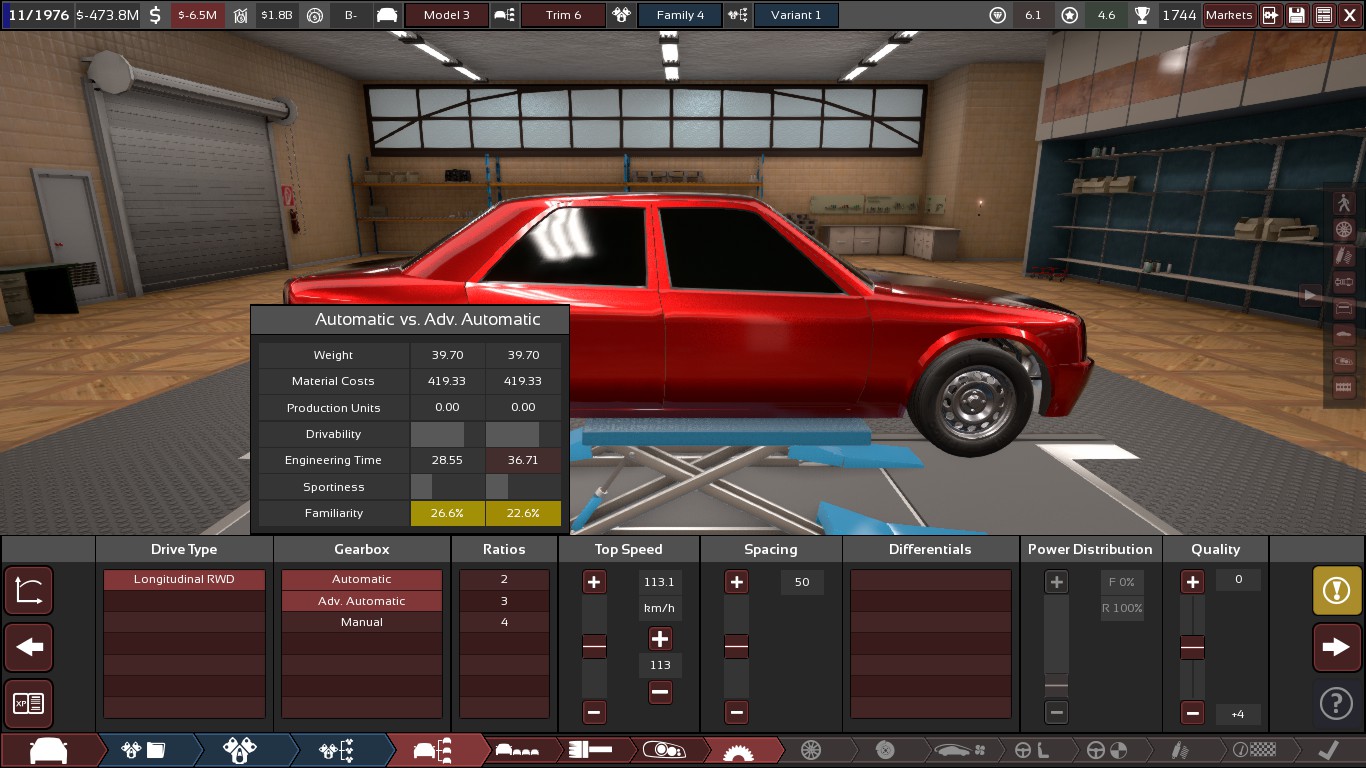This screenshot has width=1366, height=768.
Task: Select the Manual gearbox option
Action: pyautogui.click(x=362, y=622)
